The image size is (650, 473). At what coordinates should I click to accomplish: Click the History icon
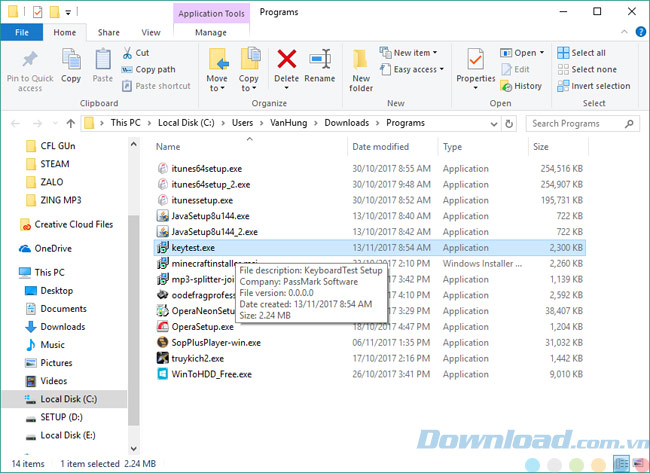(506, 86)
